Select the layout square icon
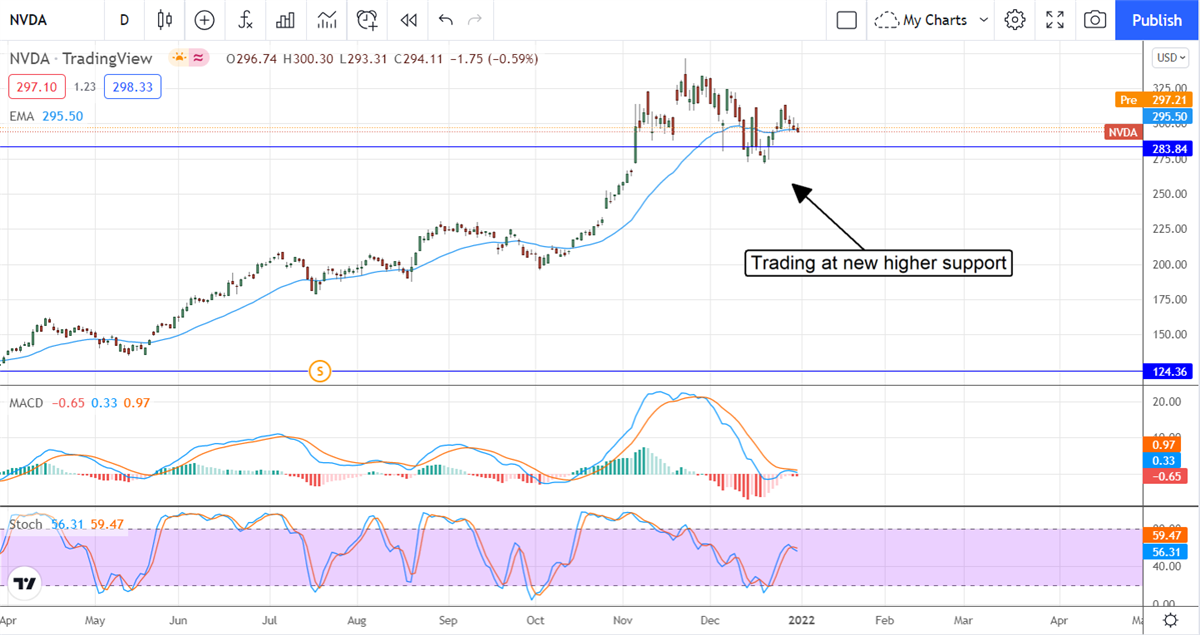Viewport: 1200px width, 635px height. point(847,20)
